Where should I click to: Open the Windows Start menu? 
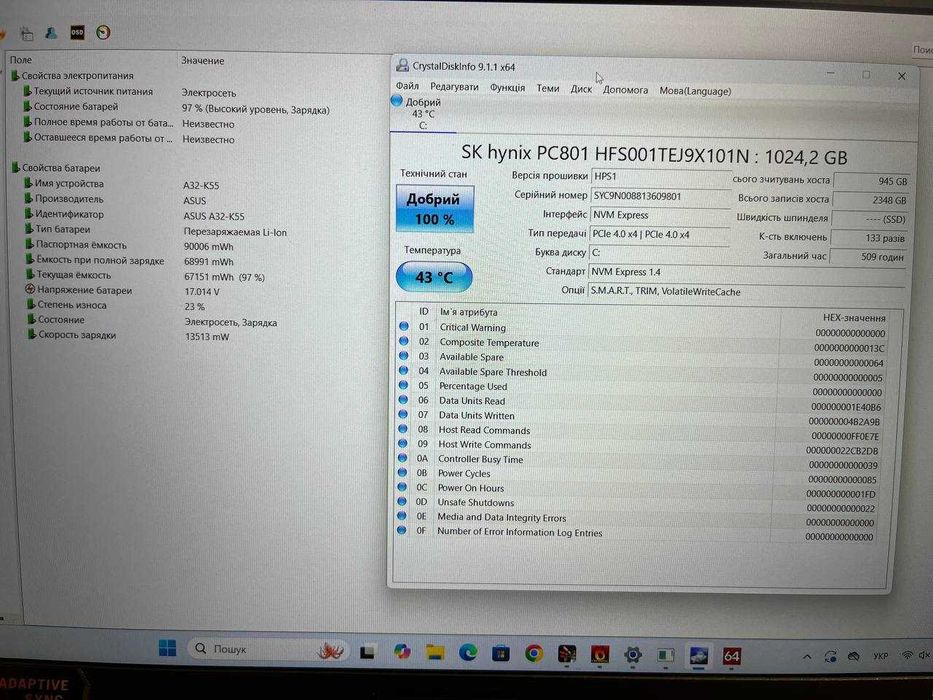[168, 648]
